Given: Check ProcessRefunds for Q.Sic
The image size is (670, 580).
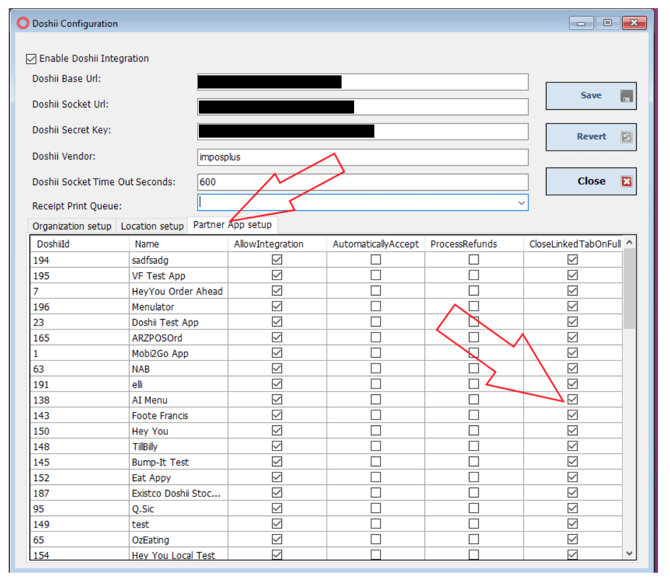Looking at the screenshot, I should (473, 508).
